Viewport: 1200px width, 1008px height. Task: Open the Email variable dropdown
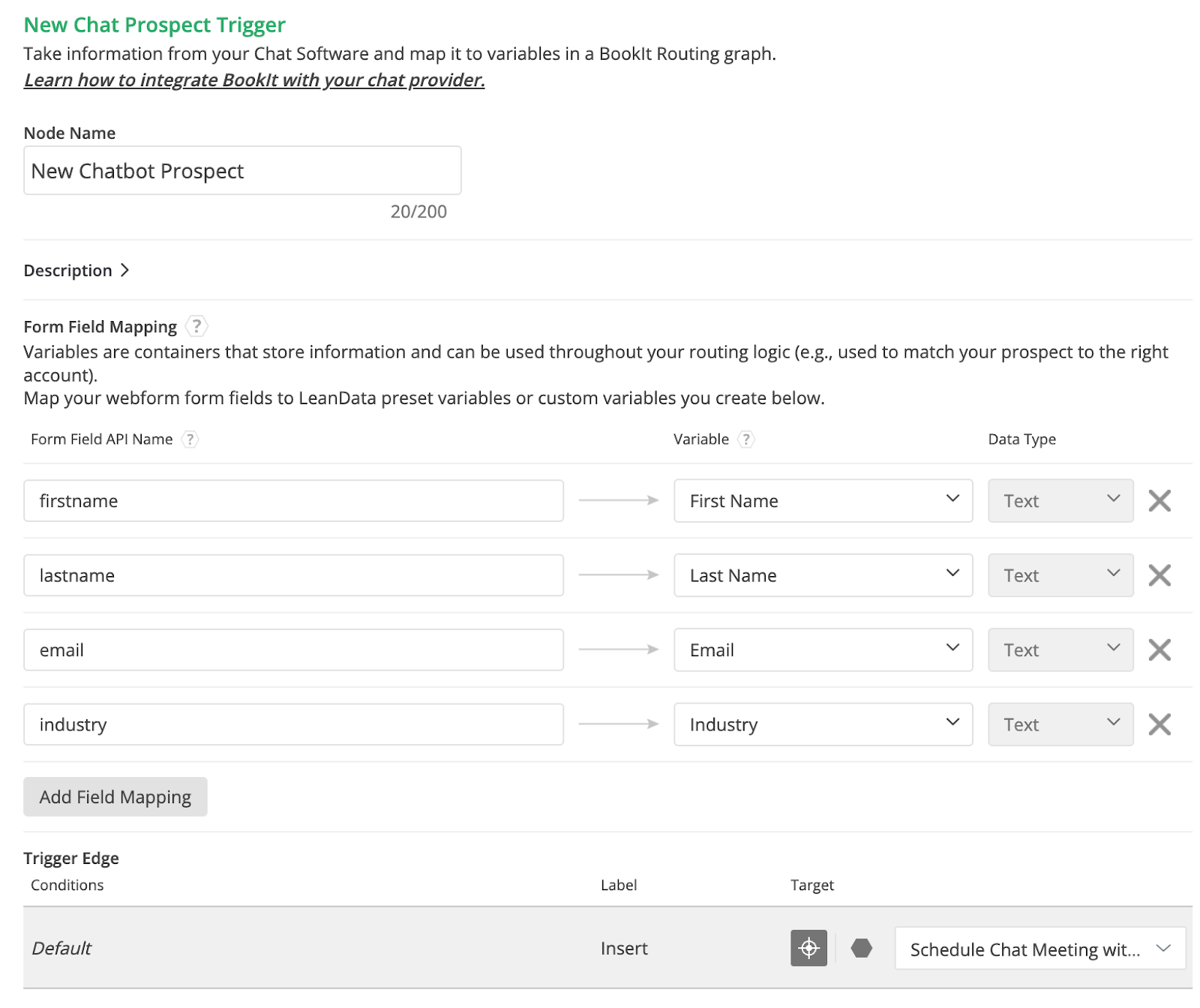823,649
